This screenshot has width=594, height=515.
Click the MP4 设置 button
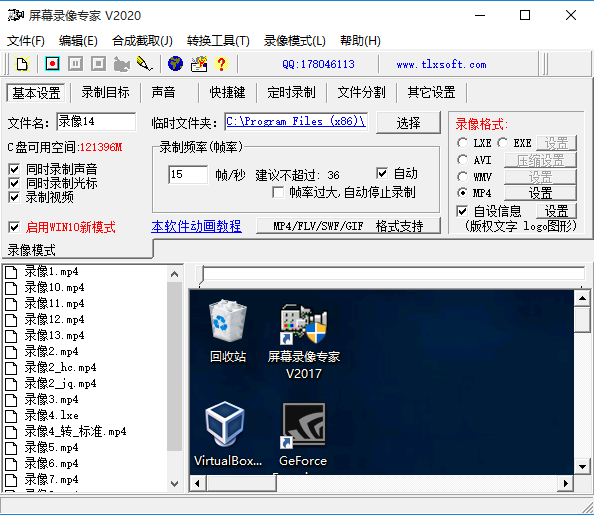pos(540,193)
